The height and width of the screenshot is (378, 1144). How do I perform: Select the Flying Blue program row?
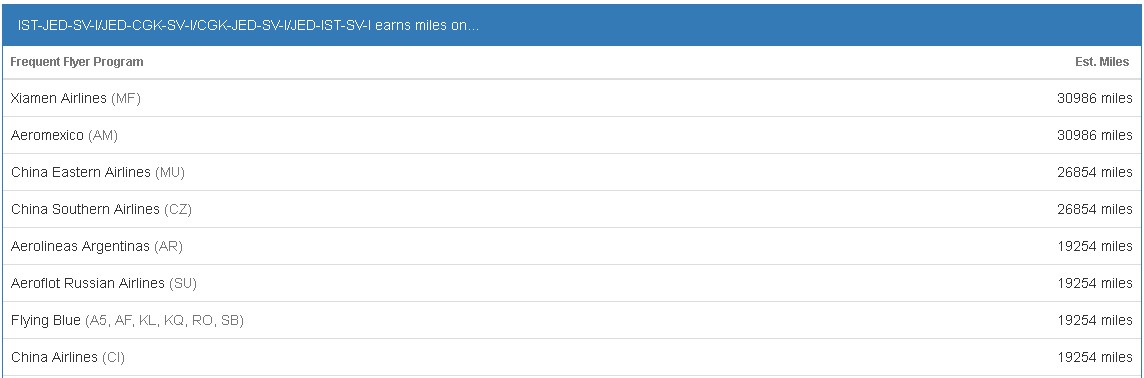571,320
